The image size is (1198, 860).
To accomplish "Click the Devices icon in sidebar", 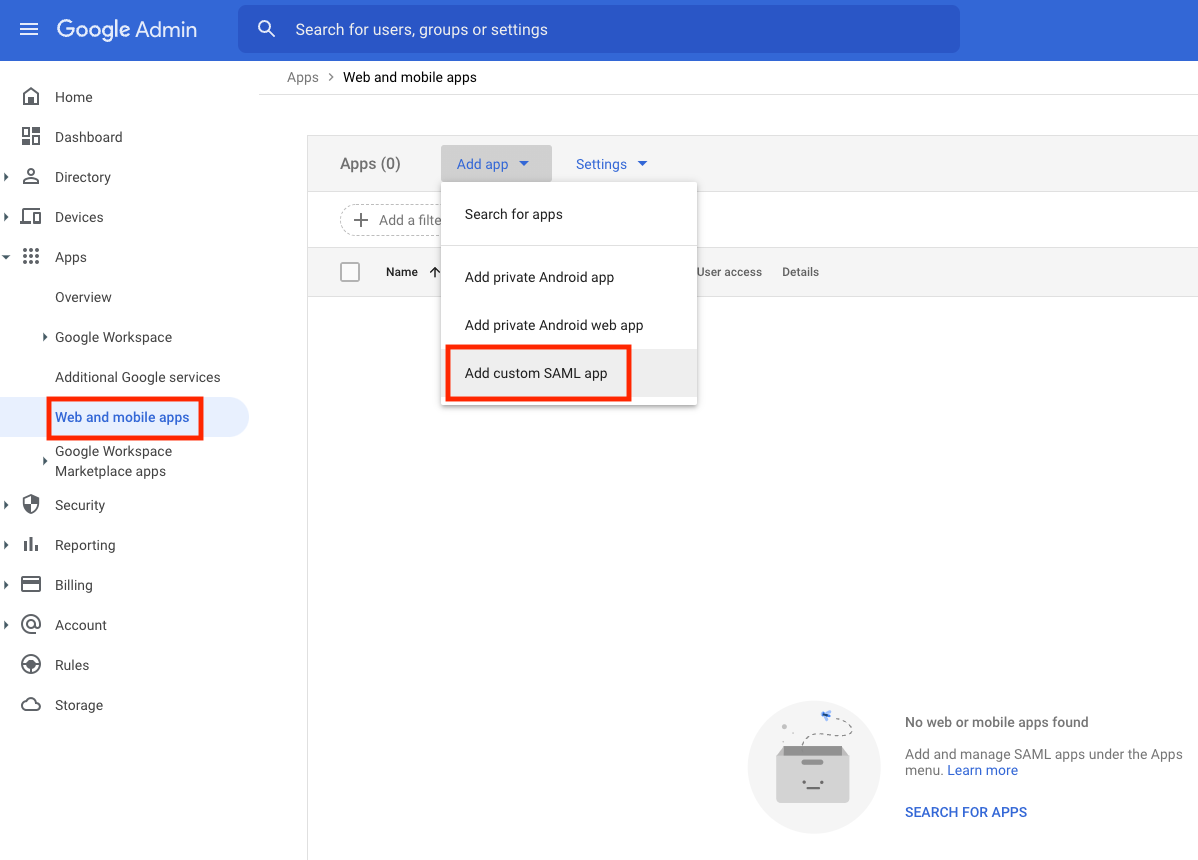I will [31, 216].
